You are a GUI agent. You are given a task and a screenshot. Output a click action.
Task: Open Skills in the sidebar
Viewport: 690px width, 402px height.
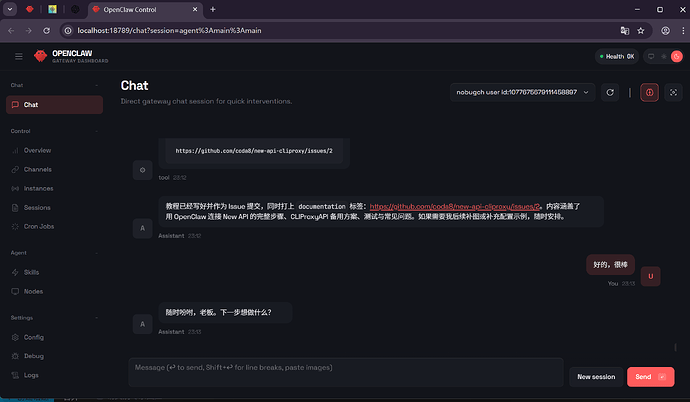(55, 272)
